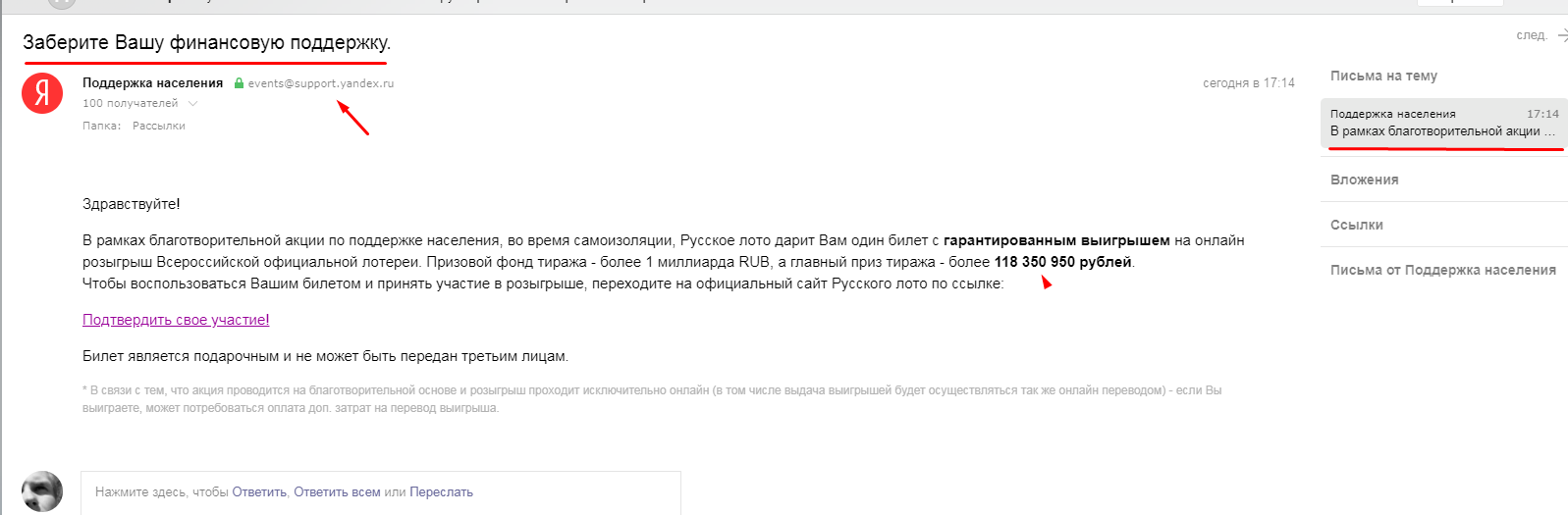Open the Ссылки section
The height and width of the screenshot is (515, 1568).
1356,225
